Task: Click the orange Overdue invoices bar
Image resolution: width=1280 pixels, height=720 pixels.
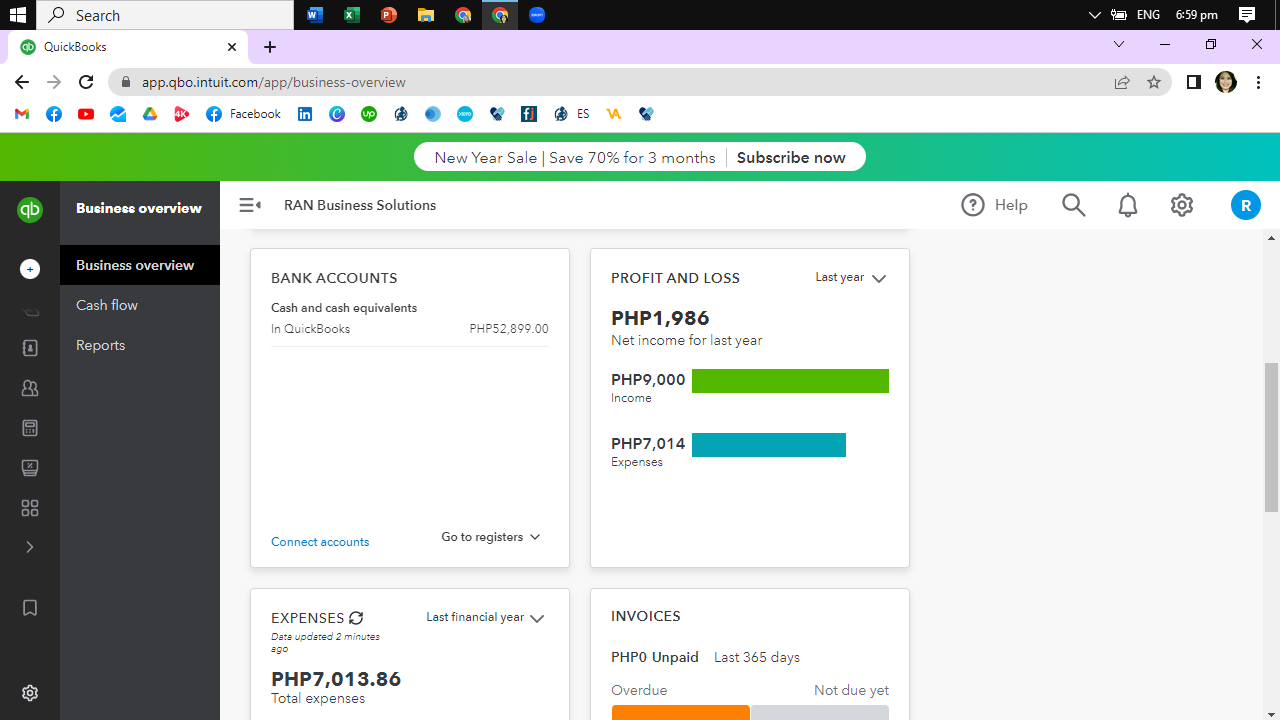Action: pos(680,712)
